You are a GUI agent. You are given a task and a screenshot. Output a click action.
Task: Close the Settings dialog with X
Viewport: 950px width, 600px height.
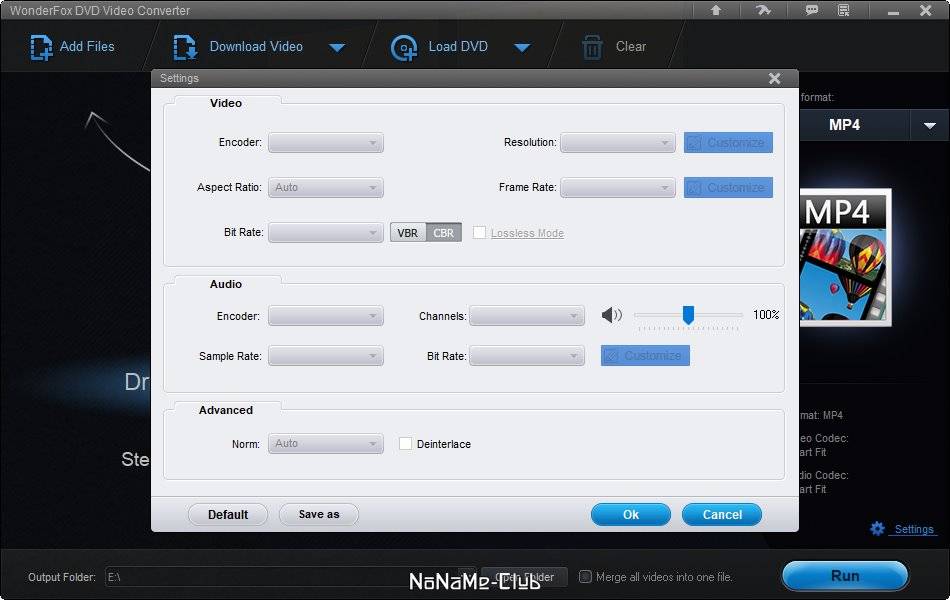point(774,78)
